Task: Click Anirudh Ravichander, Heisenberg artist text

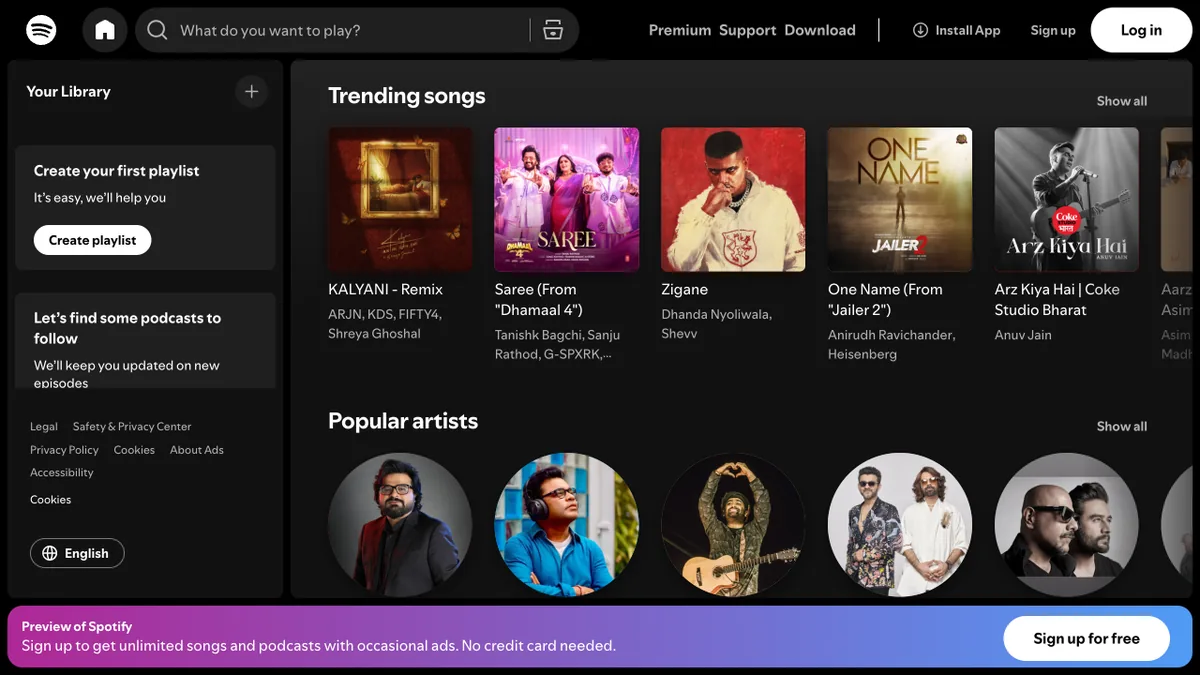Action: coord(891,344)
